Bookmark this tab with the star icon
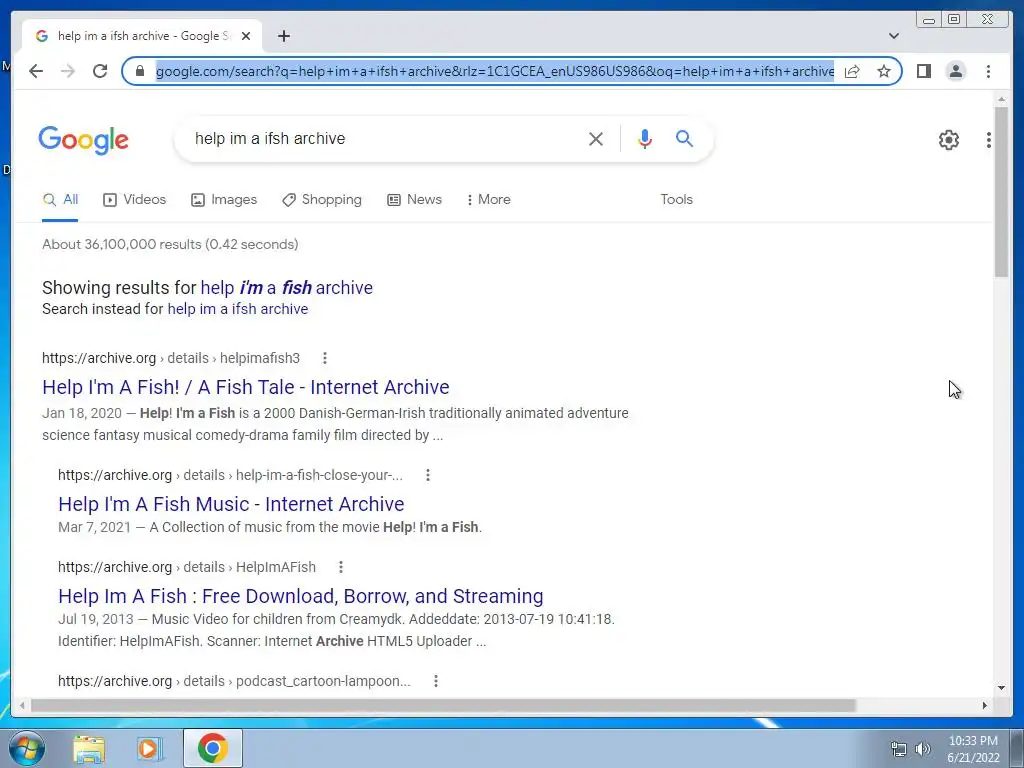Screen dimensions: 1024x768 point(884,71)
